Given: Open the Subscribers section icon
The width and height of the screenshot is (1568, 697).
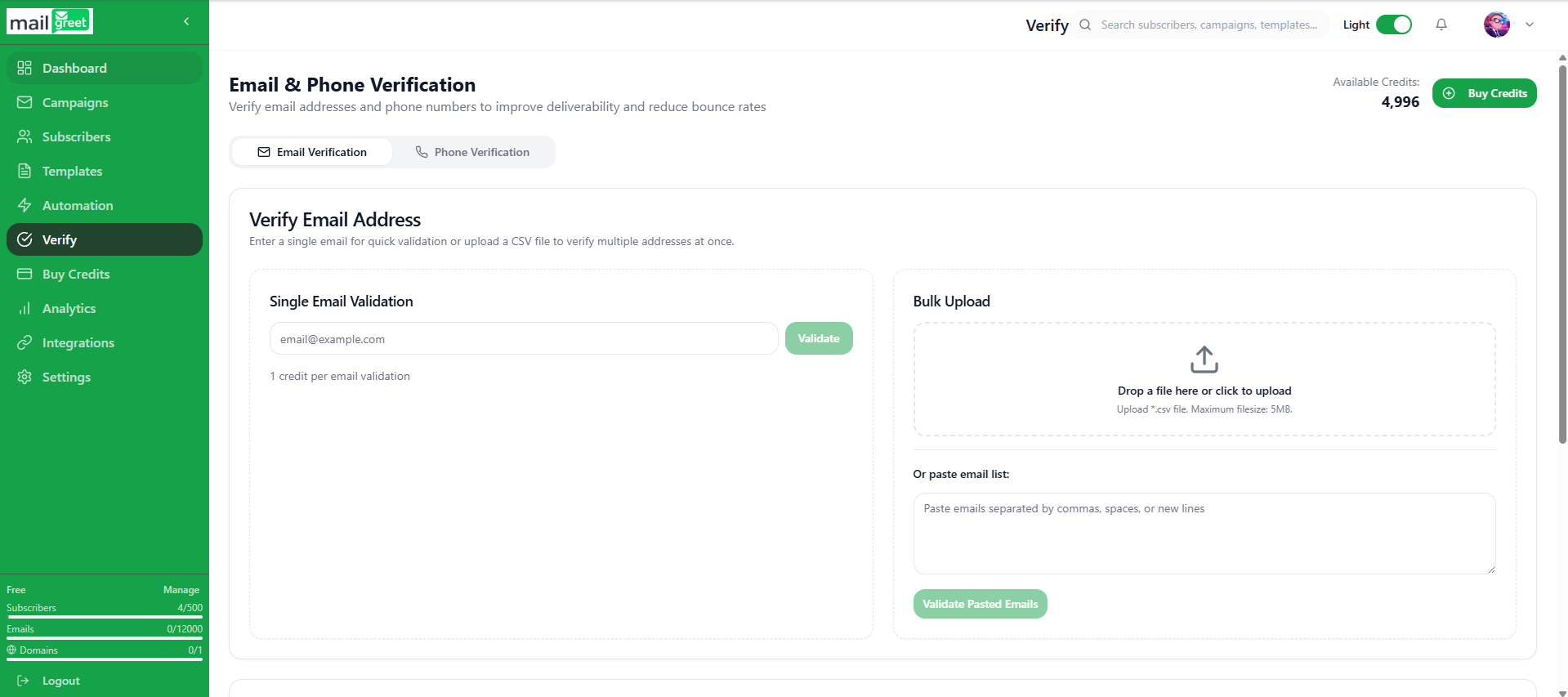Looking at the screenshot, I should [x=25, y=136].
